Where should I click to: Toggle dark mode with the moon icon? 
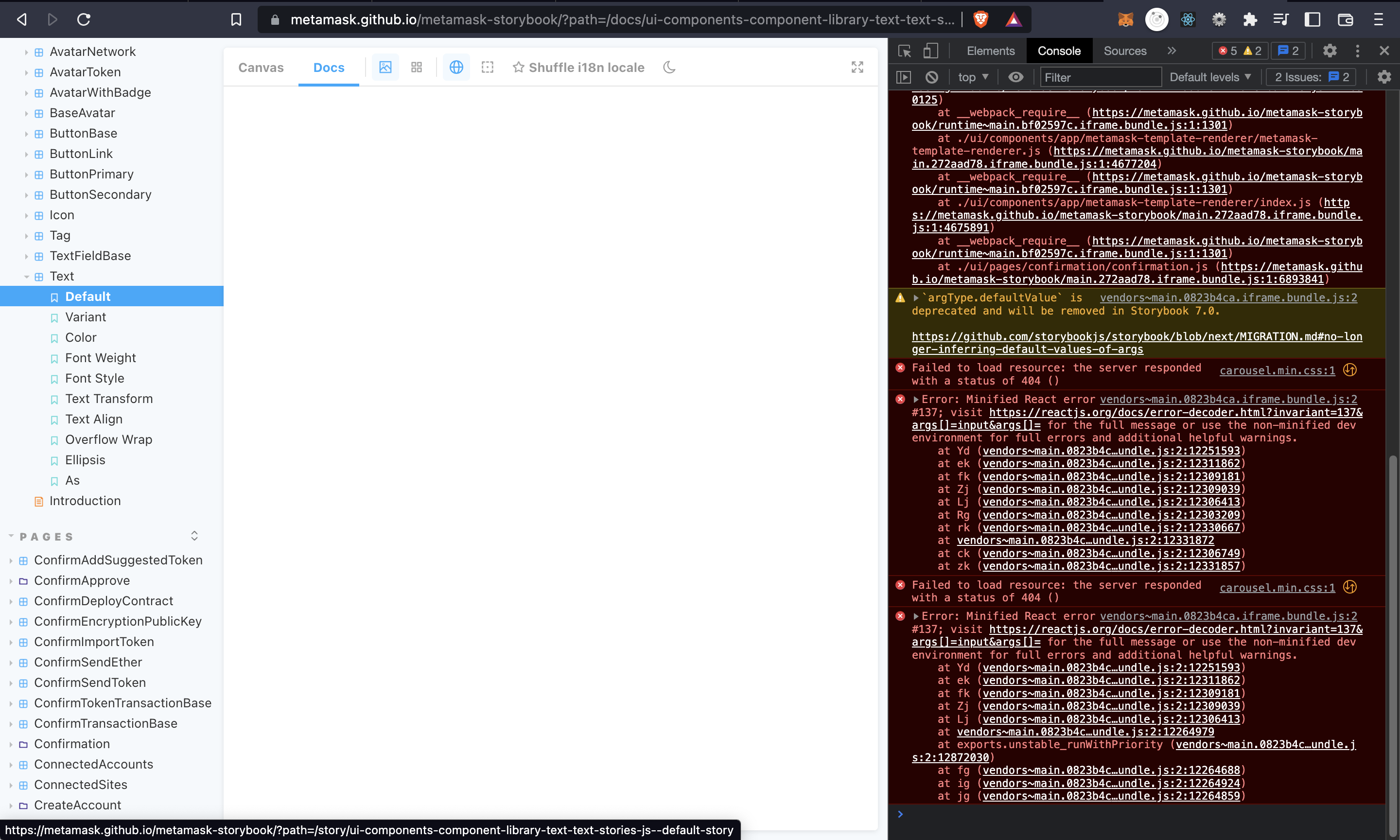[x=668, y=67]
